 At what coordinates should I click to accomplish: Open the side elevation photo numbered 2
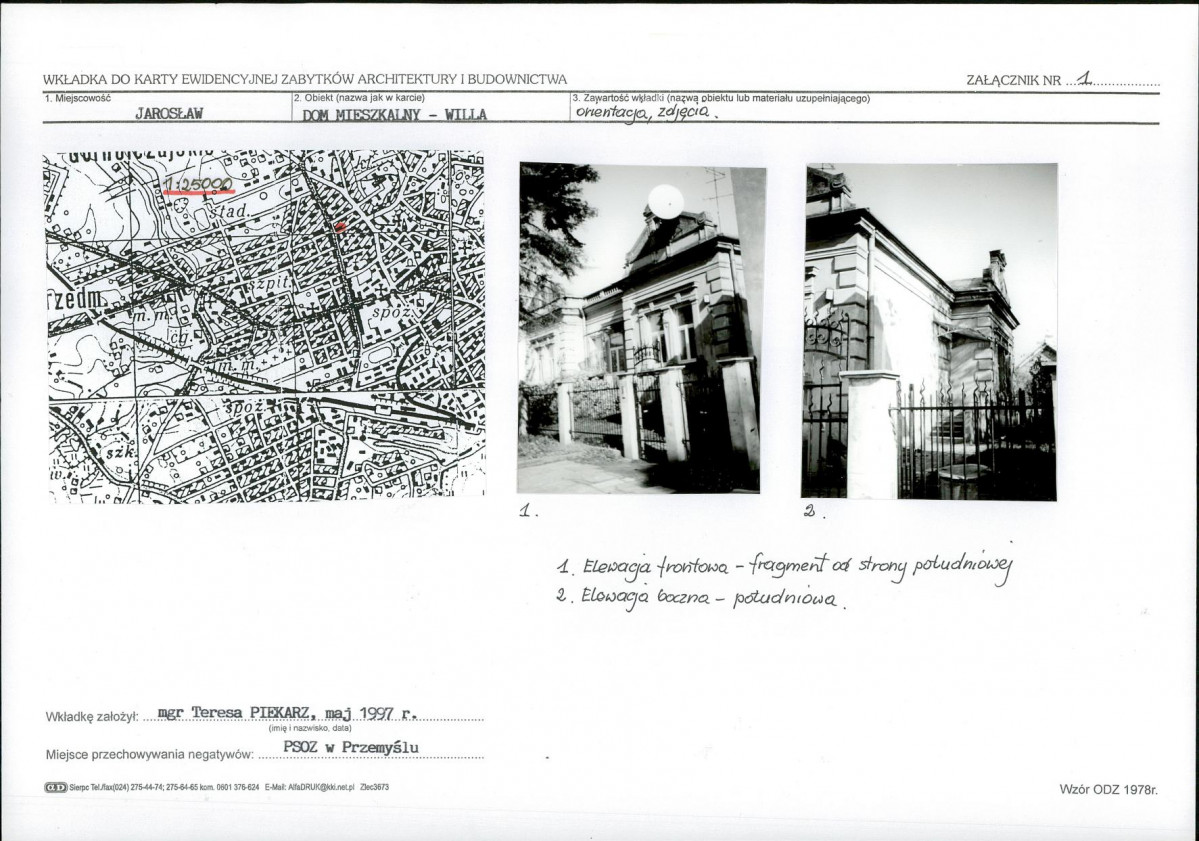929,332
